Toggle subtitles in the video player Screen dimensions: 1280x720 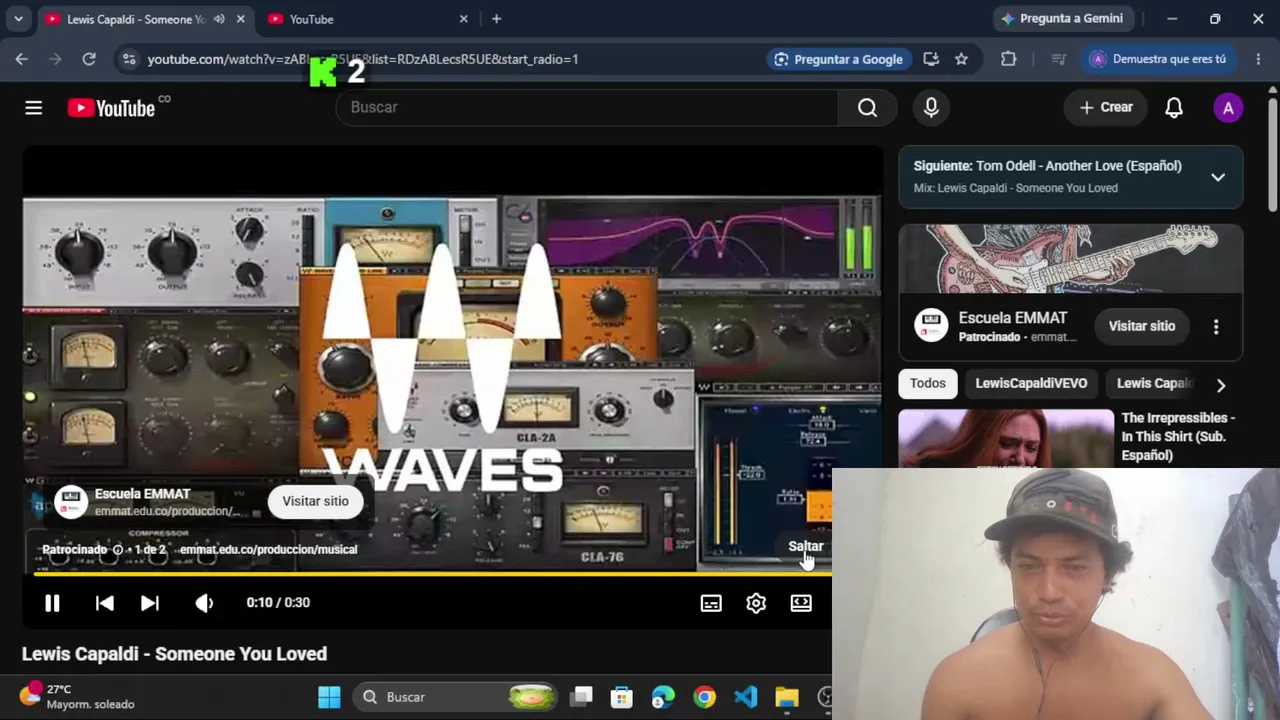(711, 603)
